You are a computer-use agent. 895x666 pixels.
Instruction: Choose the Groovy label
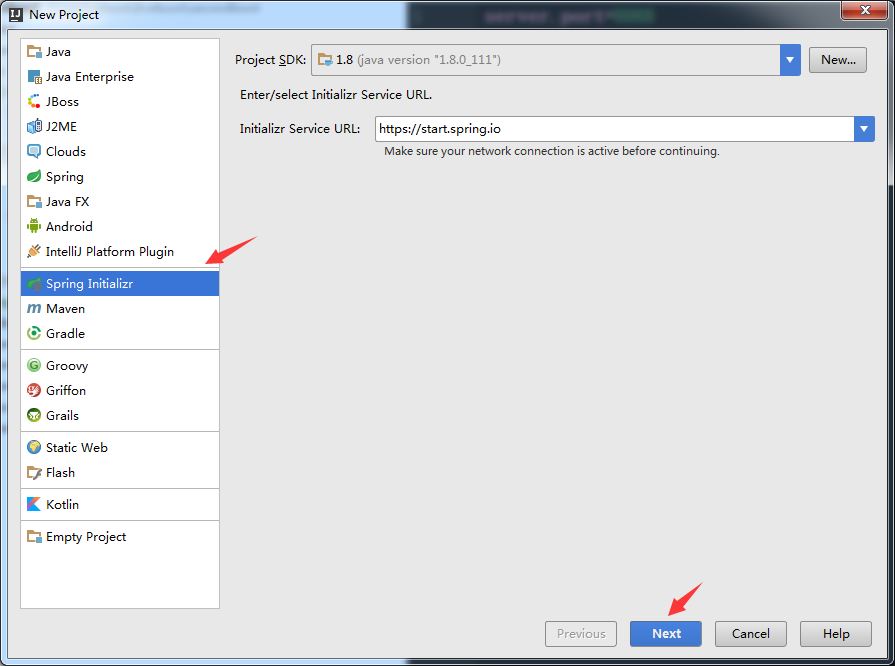(x=67, y=366)
